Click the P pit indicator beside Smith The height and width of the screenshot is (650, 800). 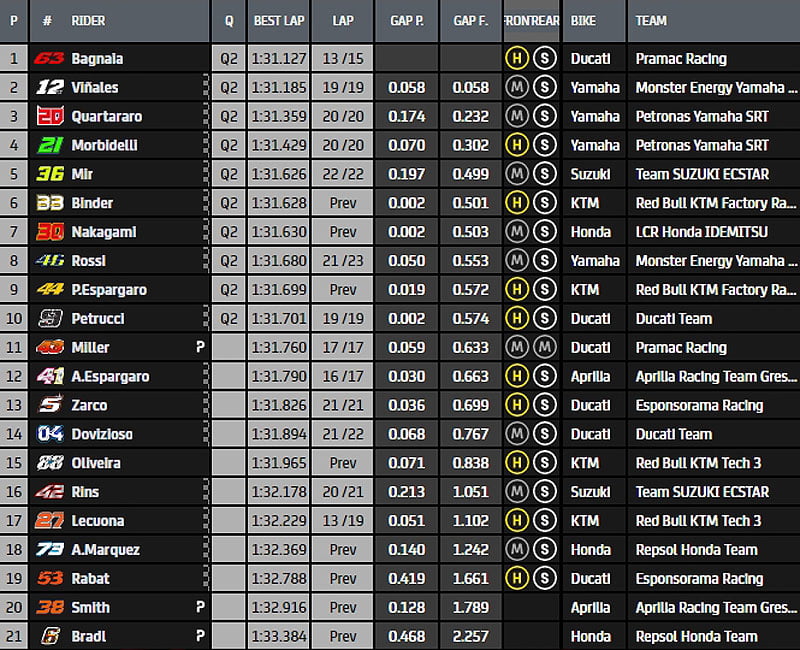(x=200, y=608)
